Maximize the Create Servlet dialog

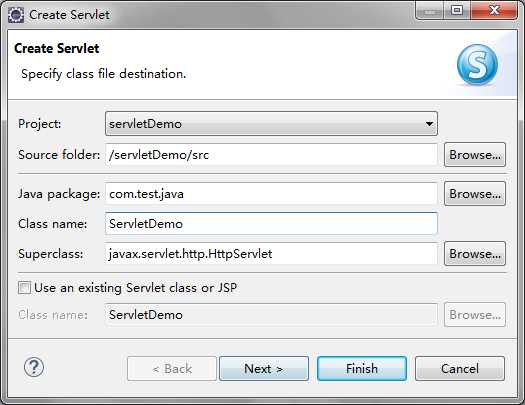[457, 11]
